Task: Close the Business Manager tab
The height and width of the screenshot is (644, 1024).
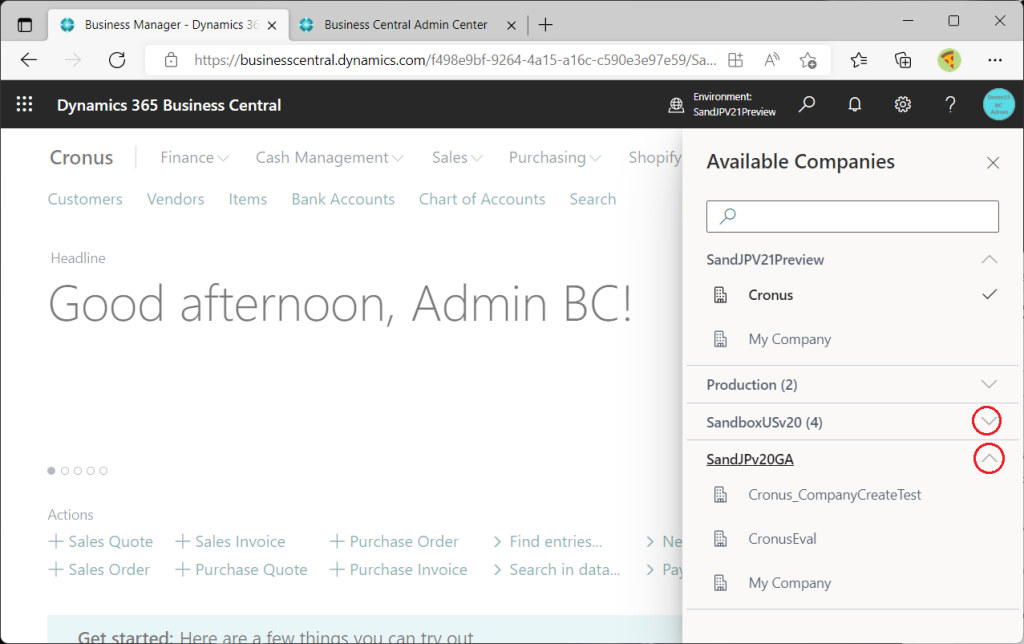Action: (x=272, y=25)
